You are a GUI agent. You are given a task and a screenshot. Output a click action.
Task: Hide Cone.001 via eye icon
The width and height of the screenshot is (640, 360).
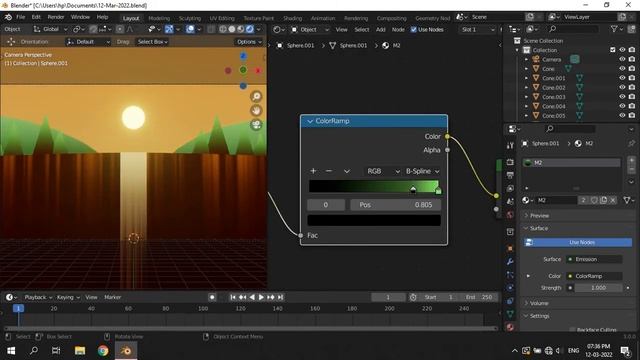coord(622,78)
